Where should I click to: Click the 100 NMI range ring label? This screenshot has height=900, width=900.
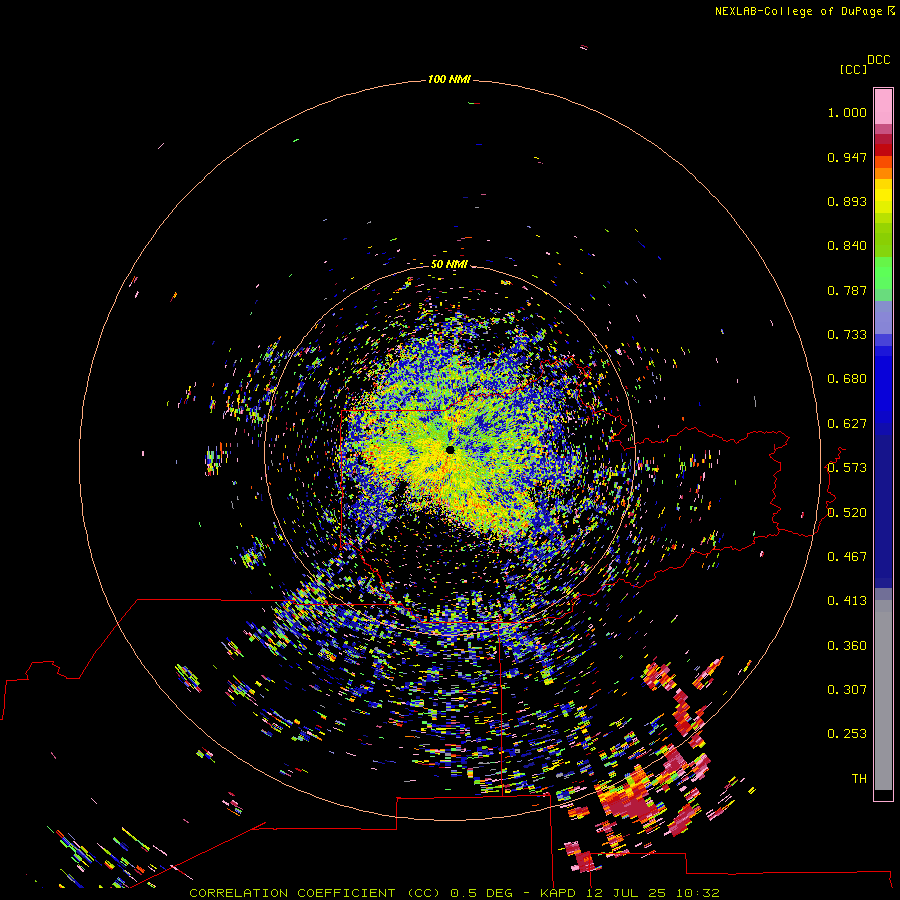(449, 79)
